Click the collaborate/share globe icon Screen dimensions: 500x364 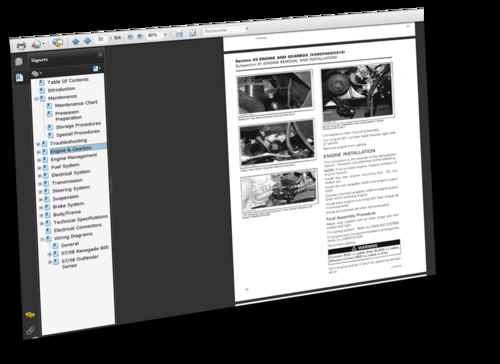pyautogui.click(x=57, y=42)
